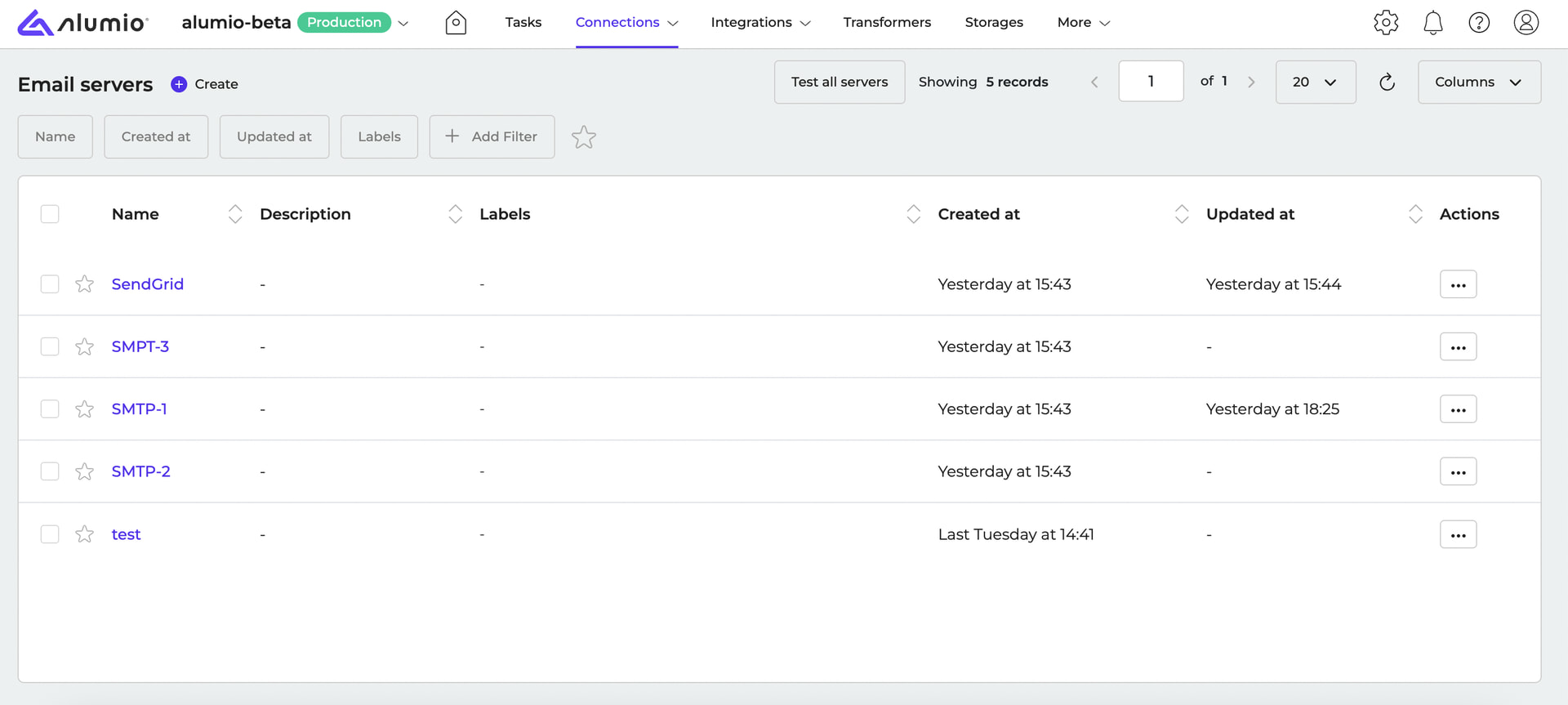Viewport: 1568px width, 705px height.
Task: Check the test server row checkbox
Action: (x=50, y=534)
